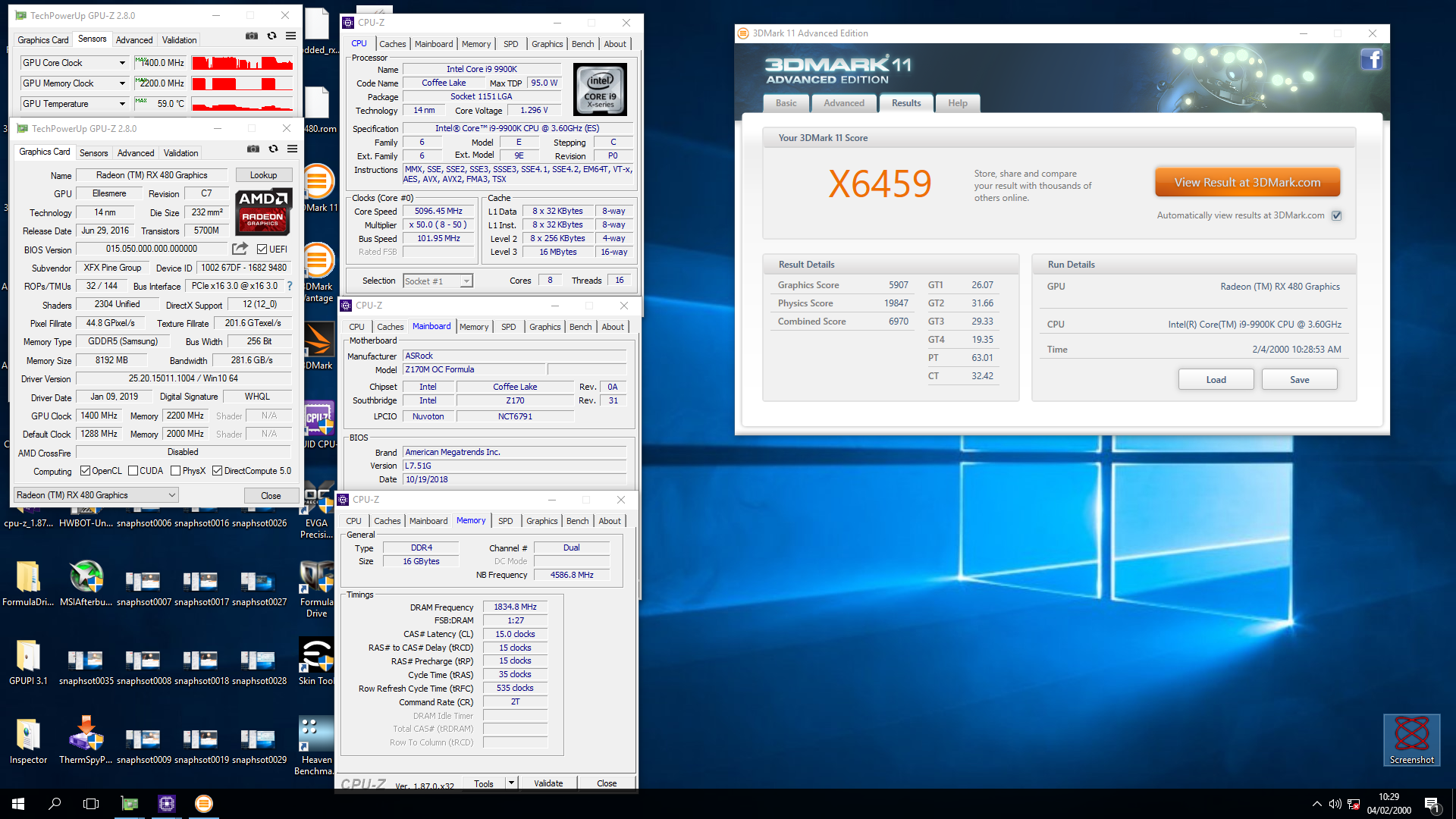Click the AMD Radeon Graphics logo
This screenshot has width=1456, height=819.
coord(262,210)
